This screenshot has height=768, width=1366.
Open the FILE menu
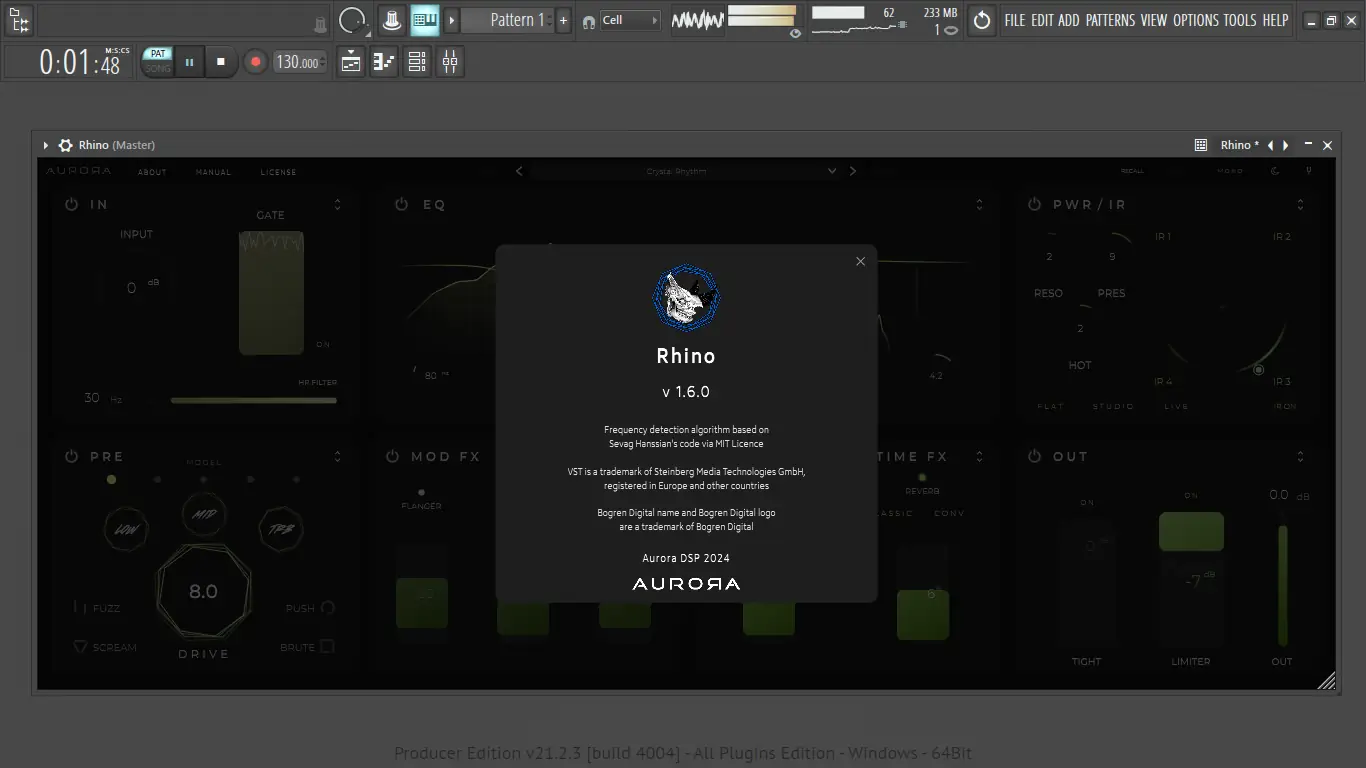point(1015,20)
